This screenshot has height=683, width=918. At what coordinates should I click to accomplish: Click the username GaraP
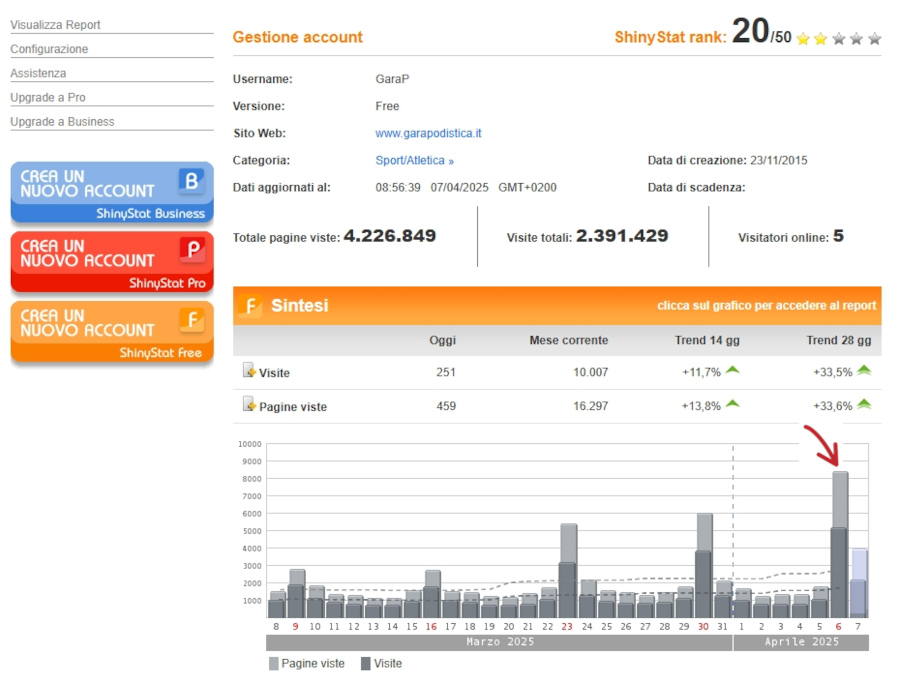392,79
